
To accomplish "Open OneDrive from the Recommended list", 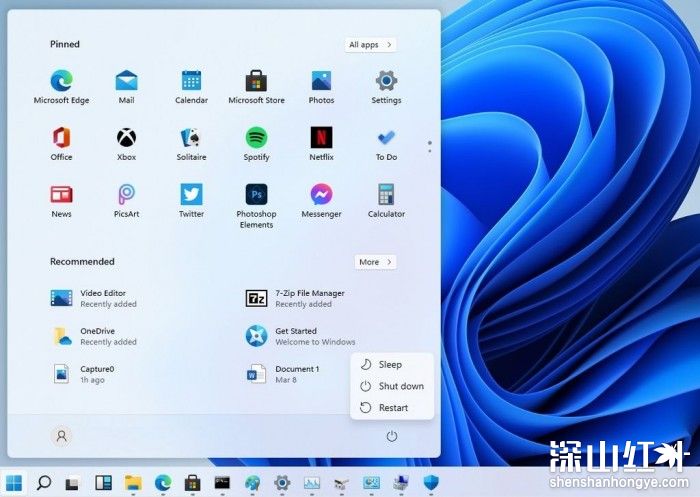I will coord(94,336).
